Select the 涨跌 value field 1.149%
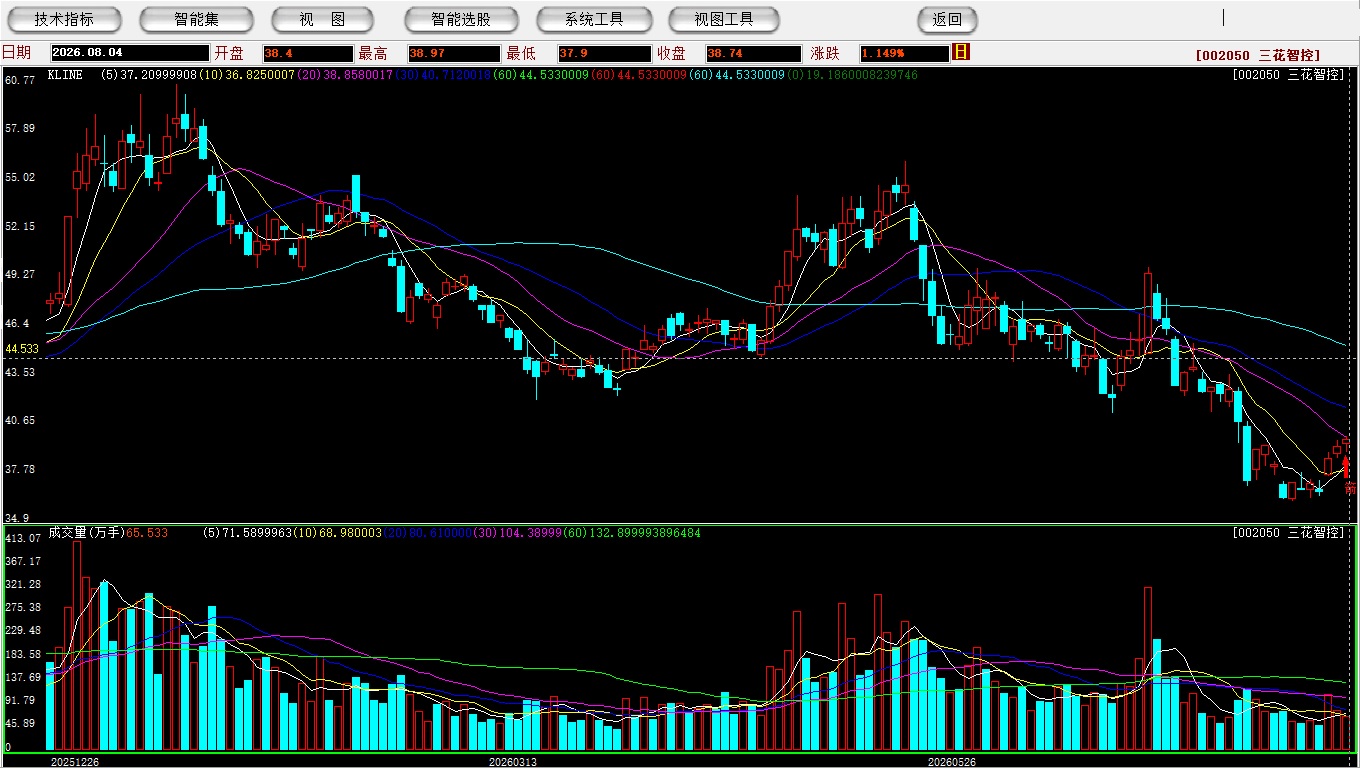This screenshot has height=768, width=1360. tap(904, 53)
